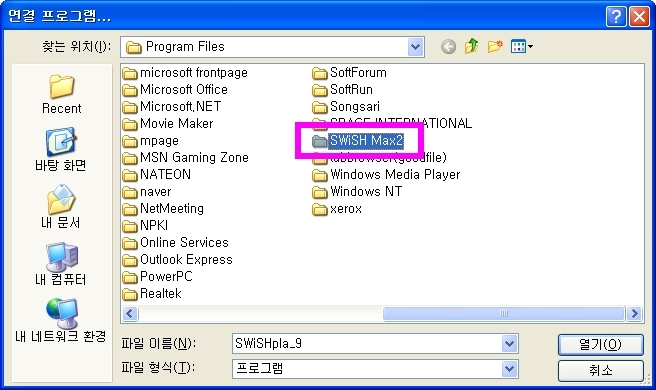656x390 pixels.
Task: Select the NATEON folder
Action: 156,174
